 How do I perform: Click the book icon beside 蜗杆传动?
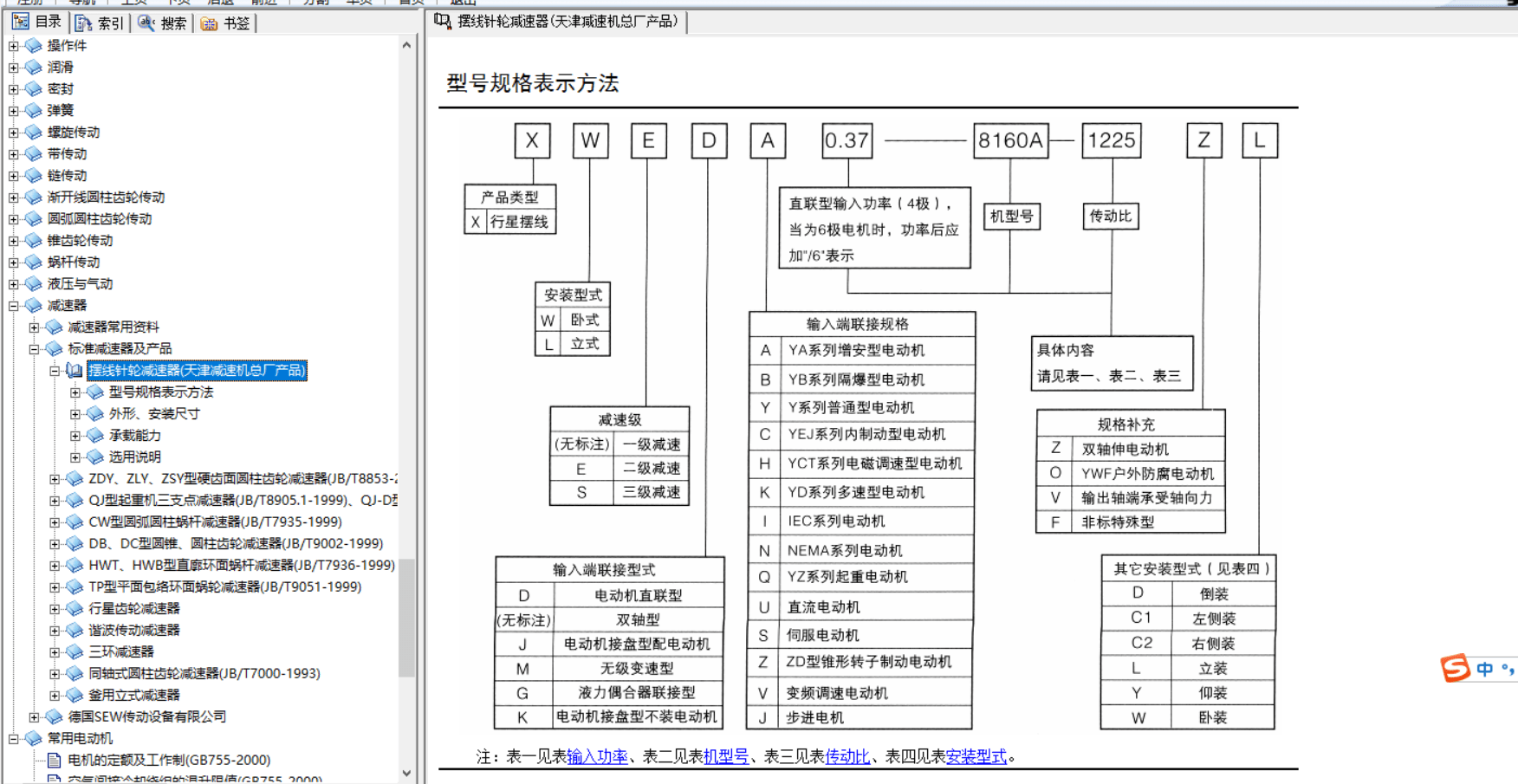pyautogui.click(x=34, y=262)
